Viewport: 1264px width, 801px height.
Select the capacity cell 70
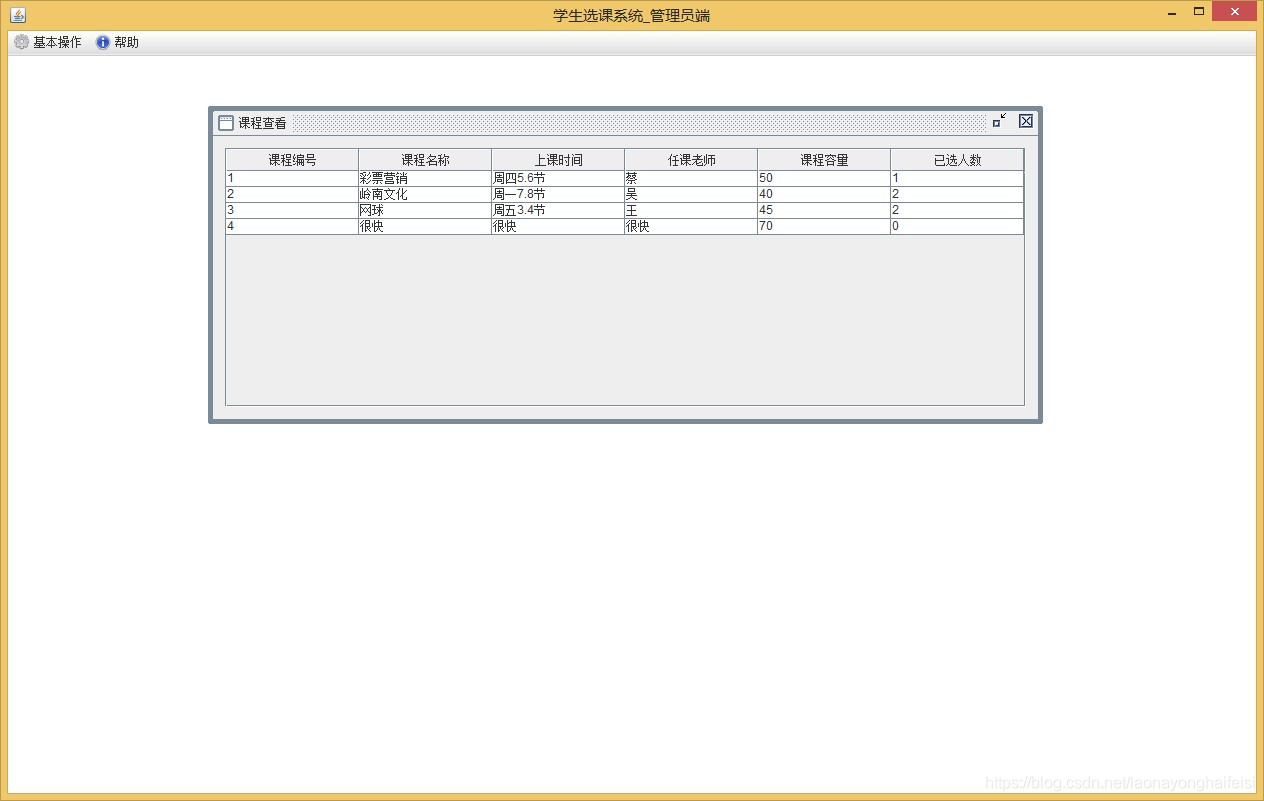[824, 226]
